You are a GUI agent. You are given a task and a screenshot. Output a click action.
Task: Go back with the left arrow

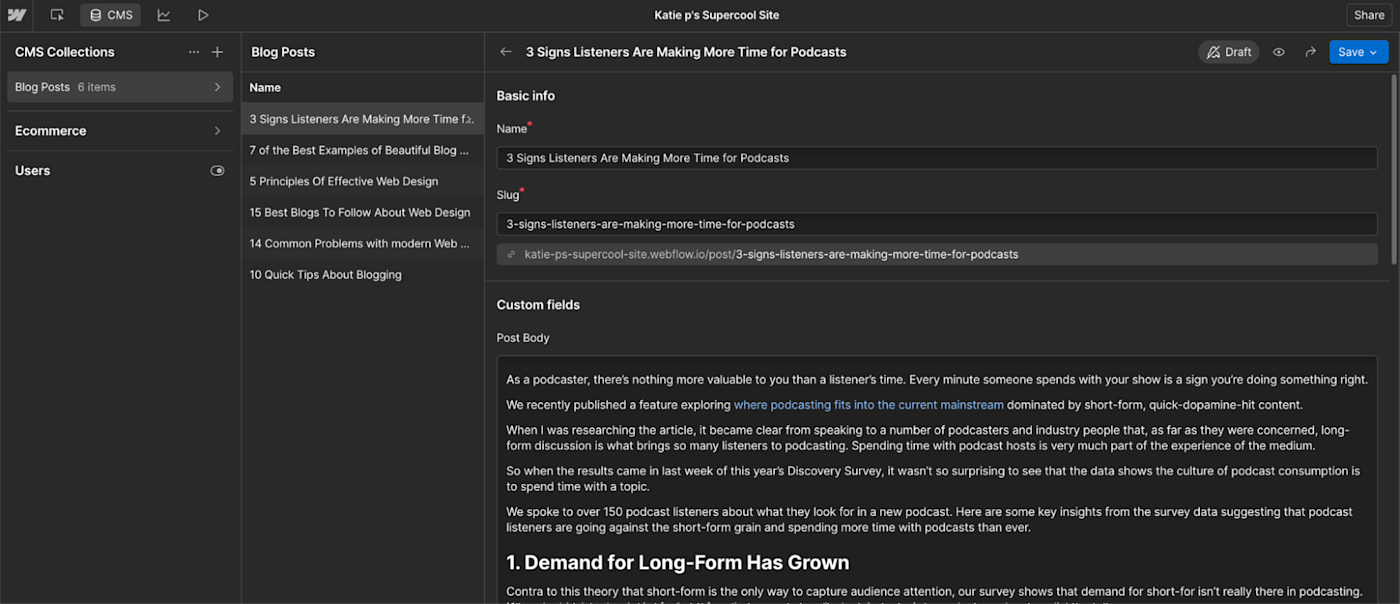(506, 52)
